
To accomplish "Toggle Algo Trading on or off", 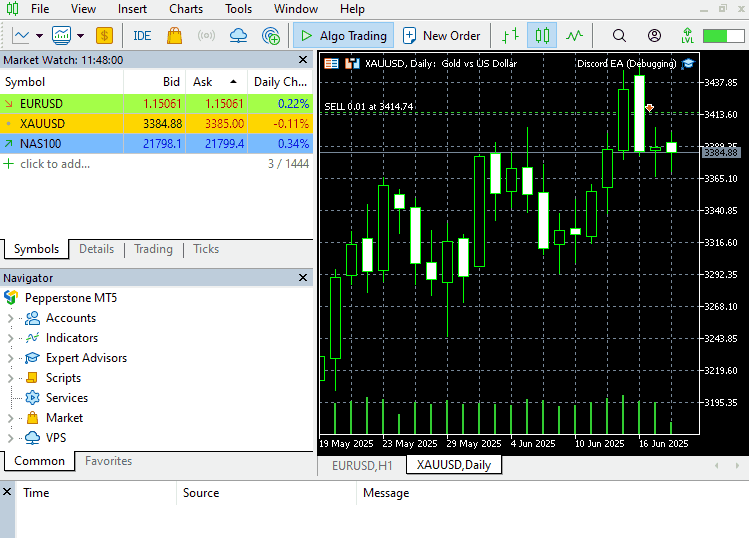I will point(343,35).
